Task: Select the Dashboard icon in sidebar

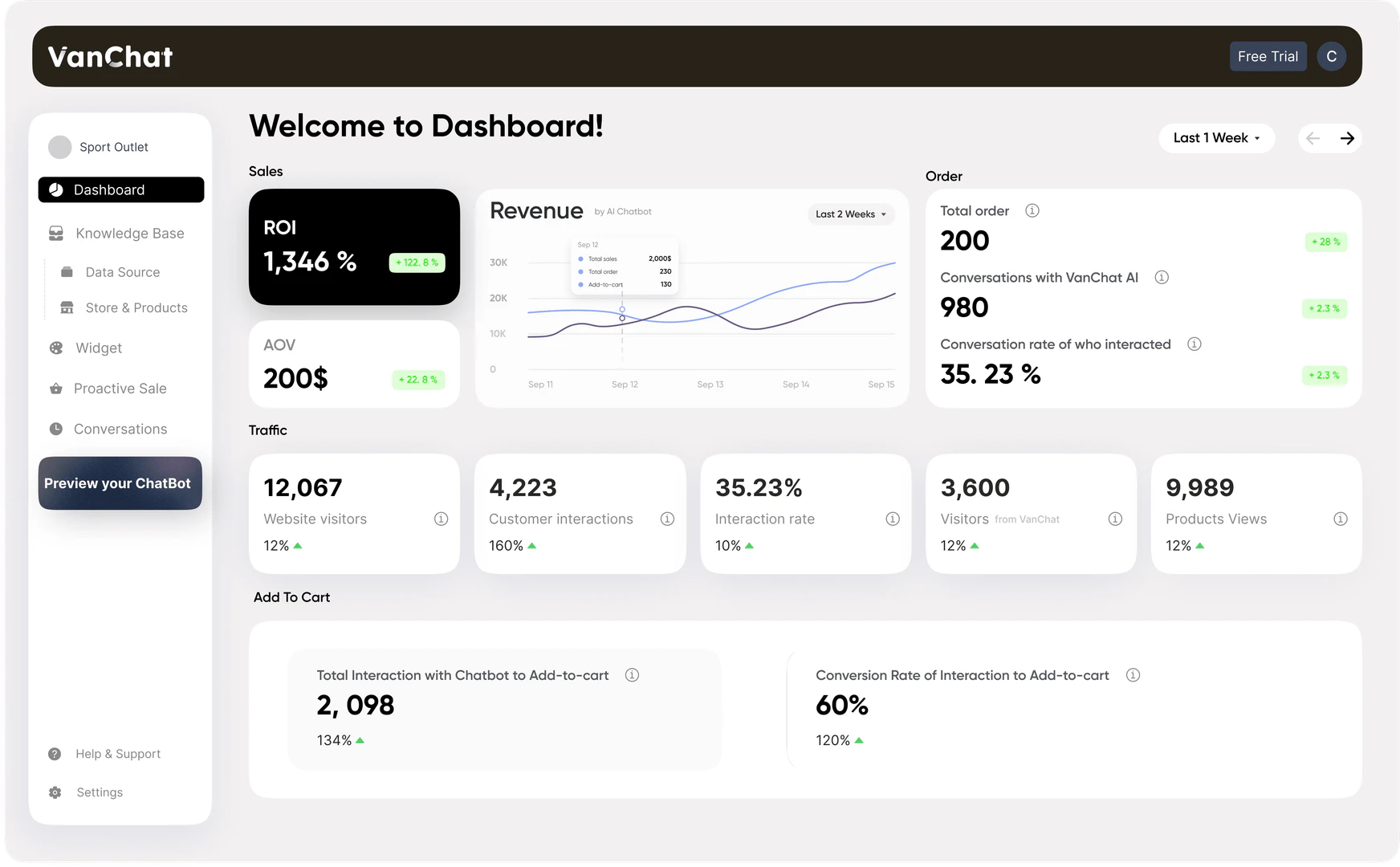Action: pyautogui.click(x=55, y=189)
